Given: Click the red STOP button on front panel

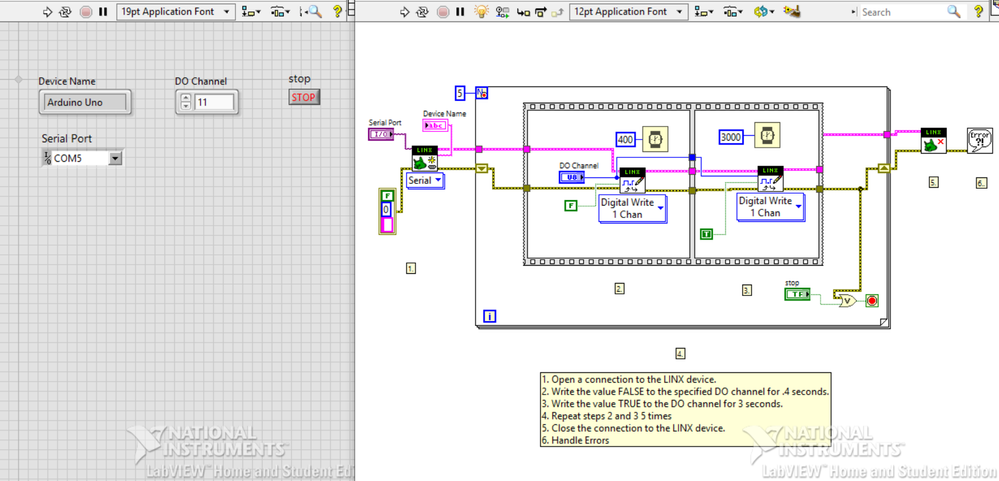Looking at the screenshot, I should coord(304,97).
